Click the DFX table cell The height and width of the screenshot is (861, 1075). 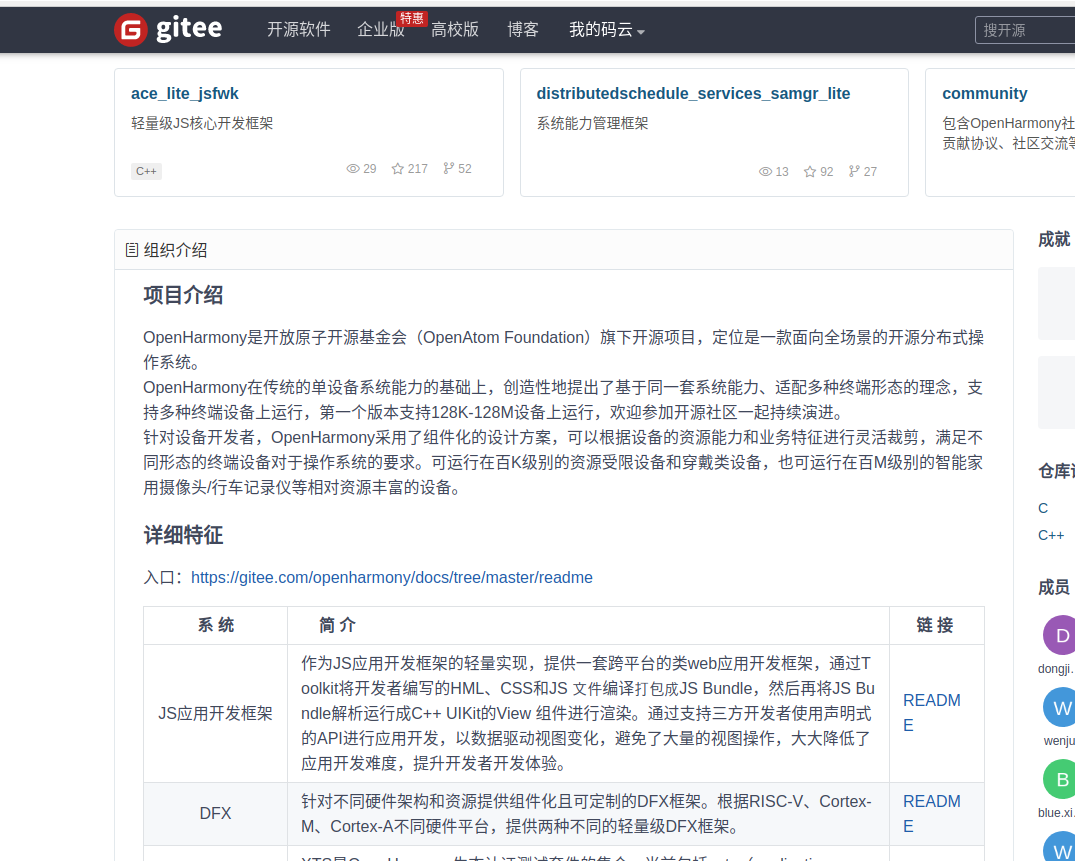click(x=215, y=814)
